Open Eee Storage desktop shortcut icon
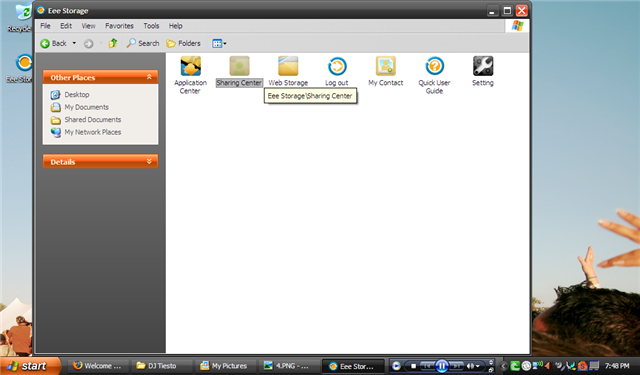Screen dimensions: 640x375 24,64
